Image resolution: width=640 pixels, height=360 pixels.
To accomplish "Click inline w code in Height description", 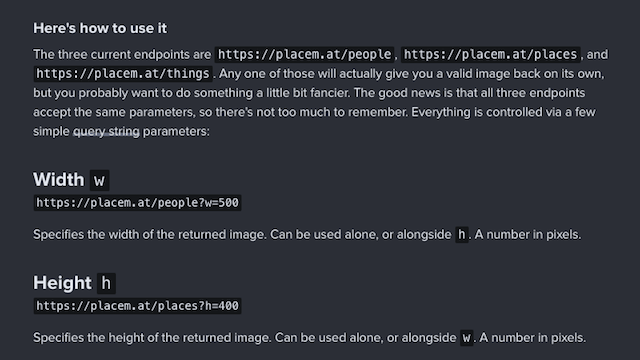I will [467, 338].
